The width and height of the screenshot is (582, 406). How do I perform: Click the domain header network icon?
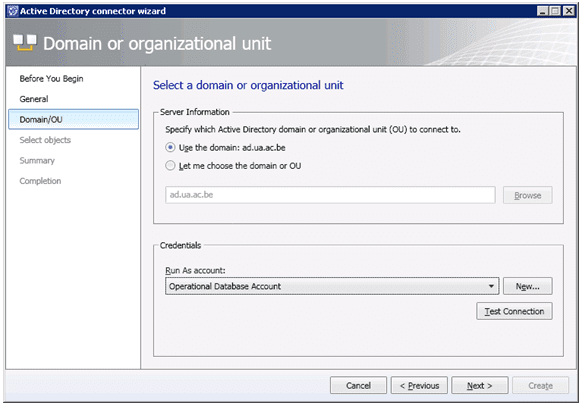(25, 43)
